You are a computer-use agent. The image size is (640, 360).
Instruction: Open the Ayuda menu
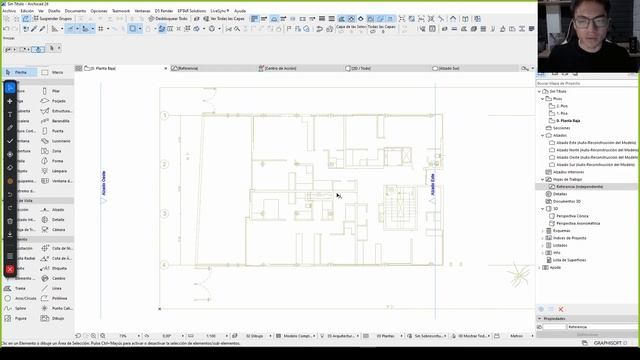[240, 11]
